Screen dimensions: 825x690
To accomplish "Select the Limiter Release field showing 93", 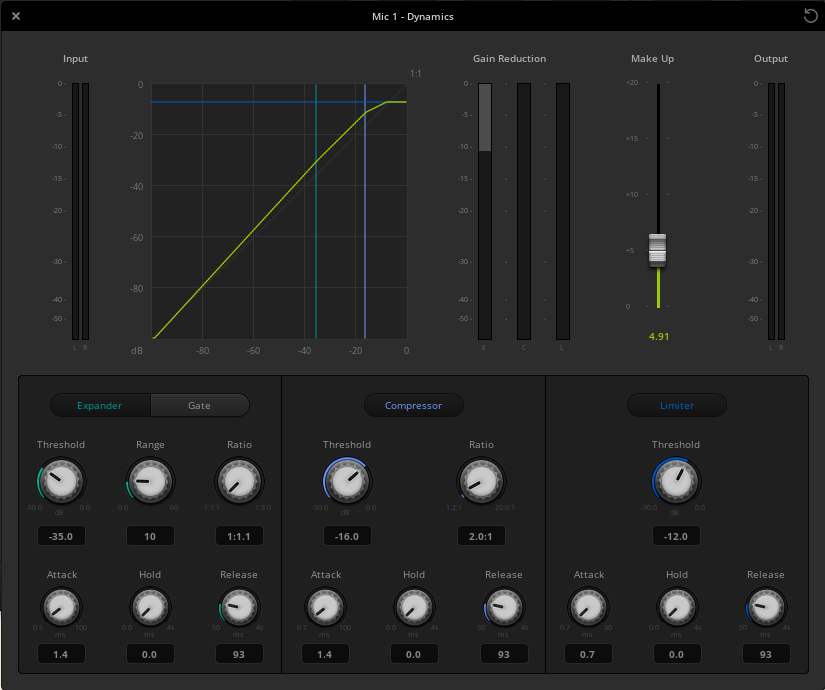I will tap(766, 654).
